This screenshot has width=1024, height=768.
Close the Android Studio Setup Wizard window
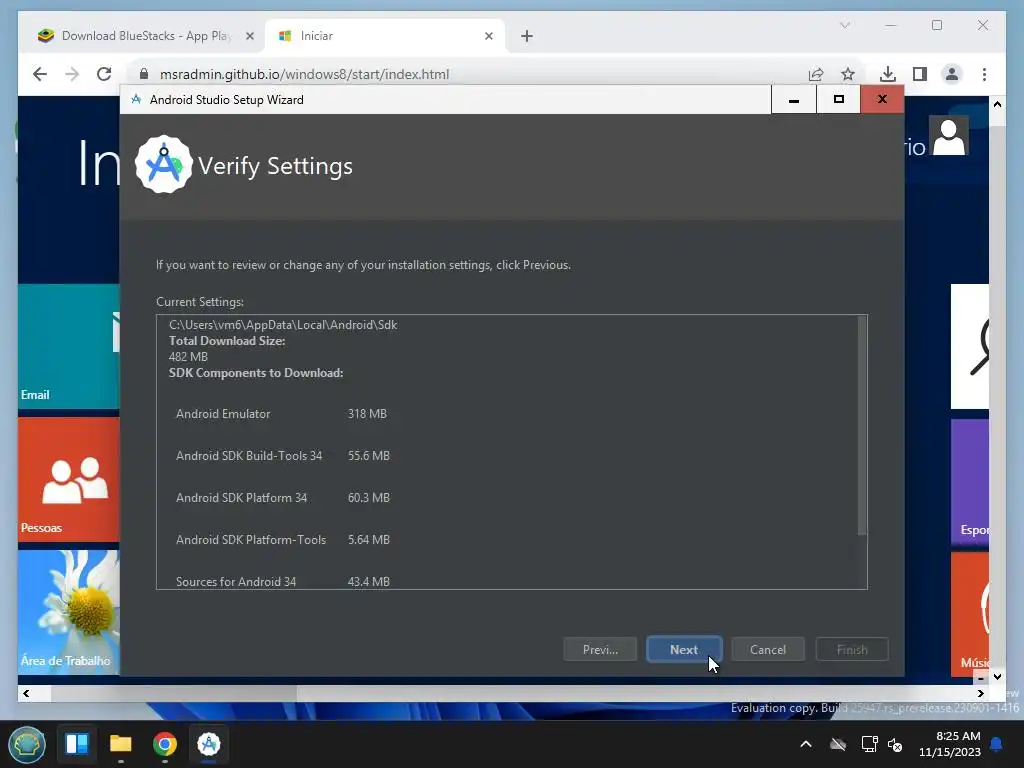882,99
